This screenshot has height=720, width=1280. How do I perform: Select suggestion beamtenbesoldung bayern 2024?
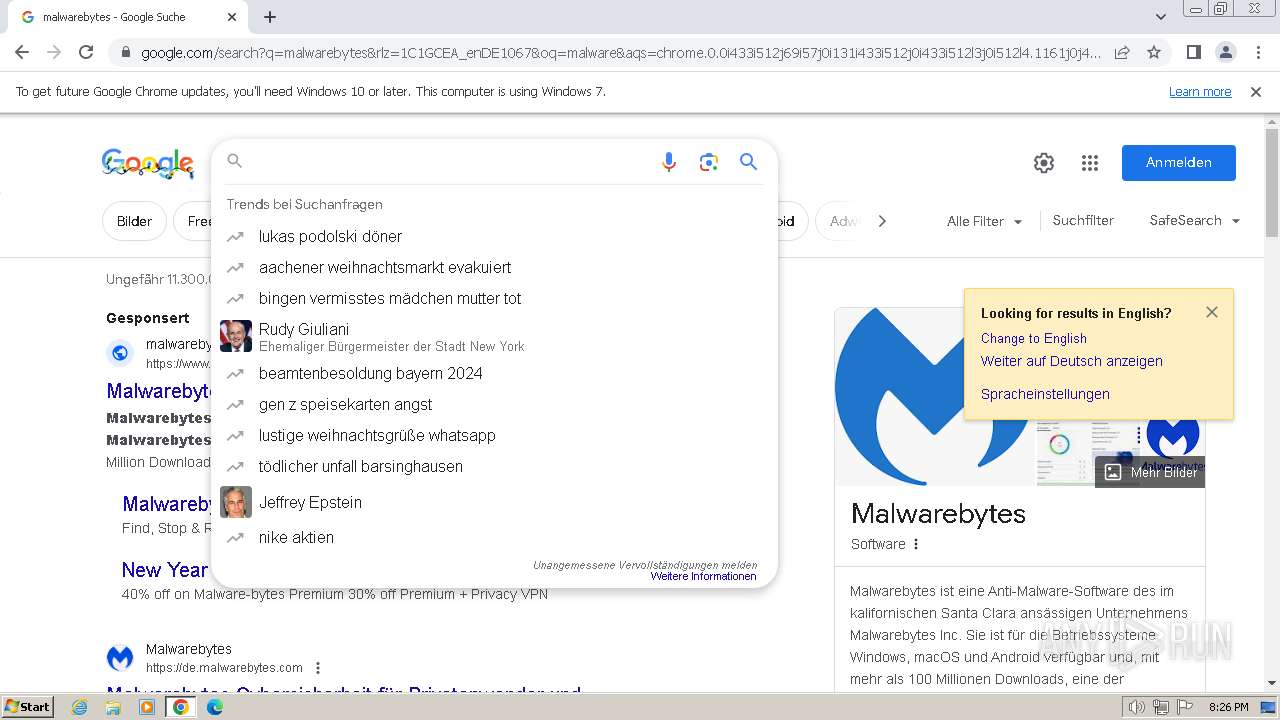[494, 373]
